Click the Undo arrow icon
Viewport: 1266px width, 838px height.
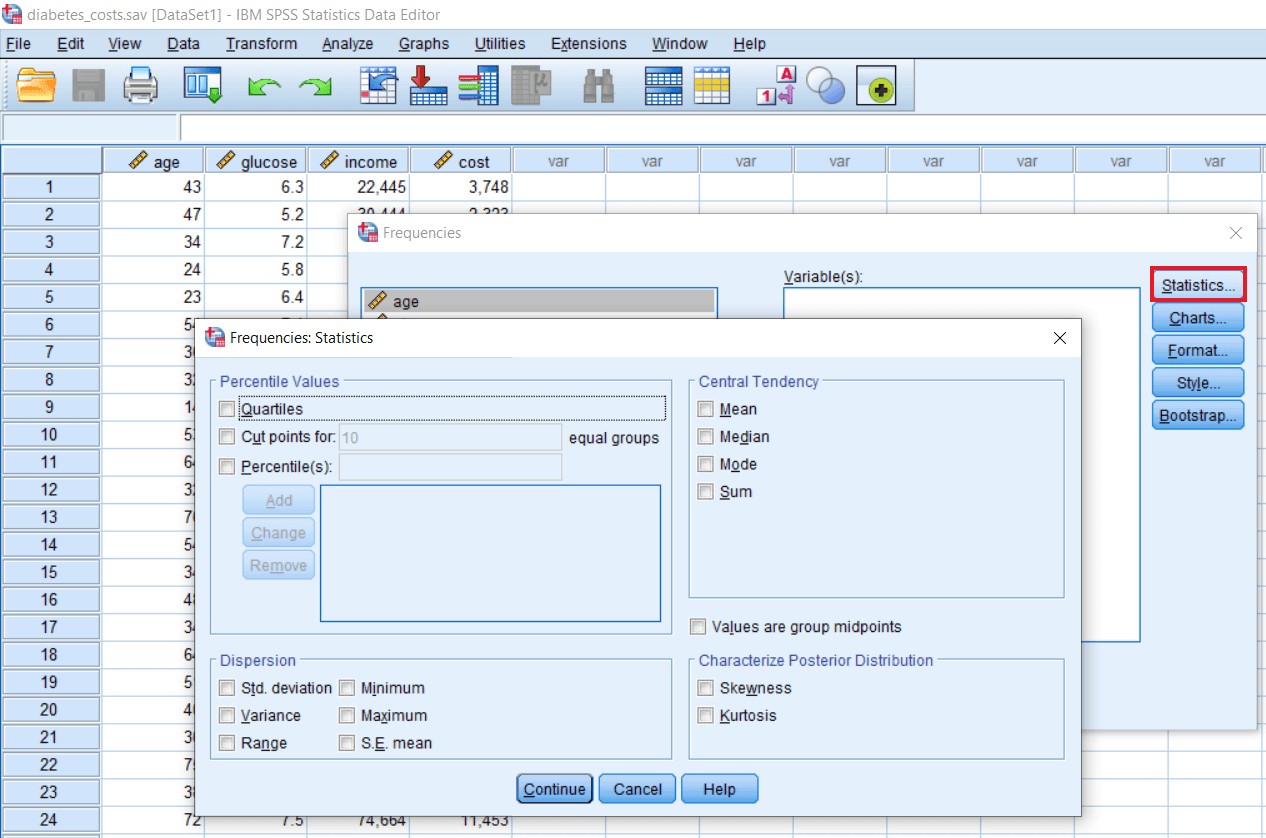click(x=263, y=85)
